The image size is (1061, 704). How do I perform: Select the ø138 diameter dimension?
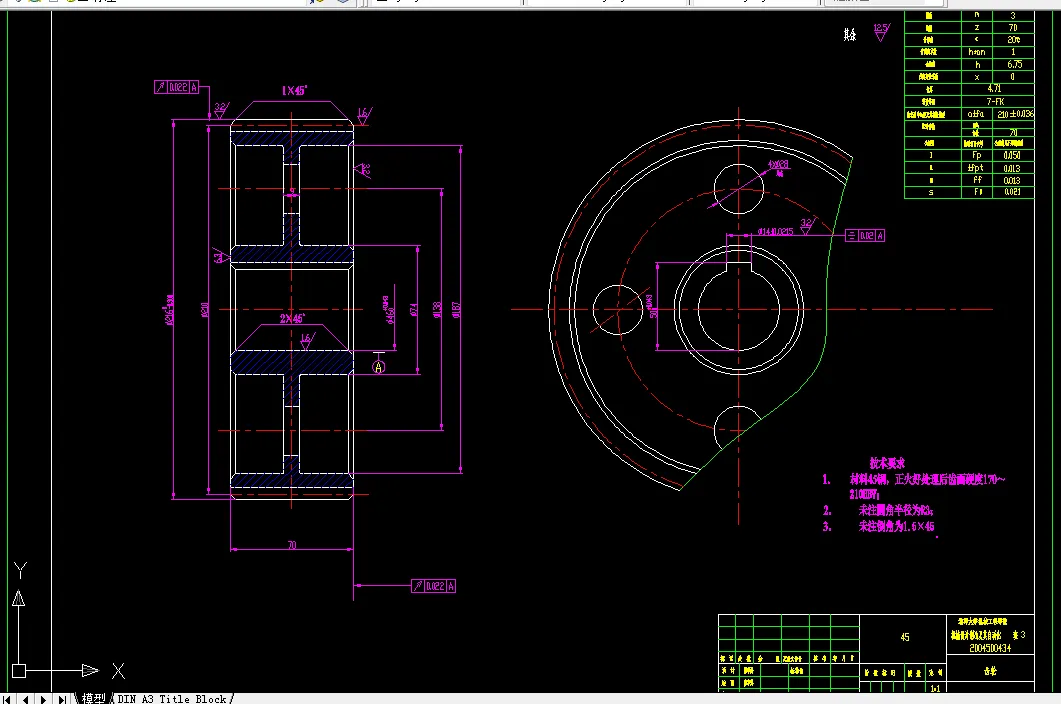click(437, 310)
